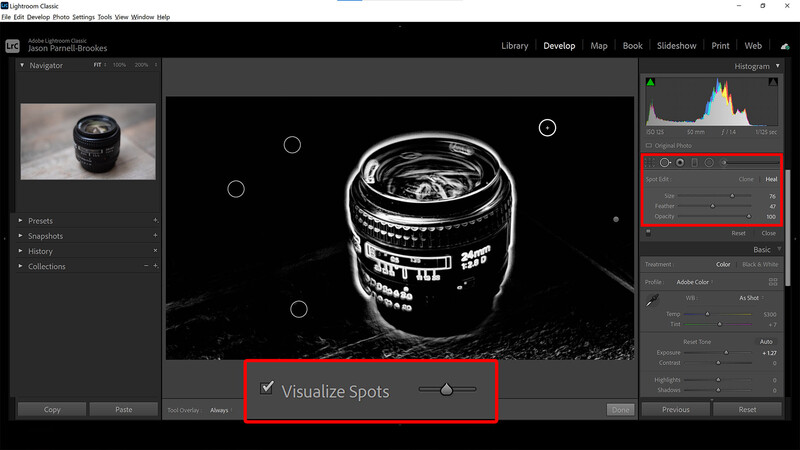This screenshot has height=450, width=800.
Task: Collapse the Histogram panel
Action: (x=778, y=66)
